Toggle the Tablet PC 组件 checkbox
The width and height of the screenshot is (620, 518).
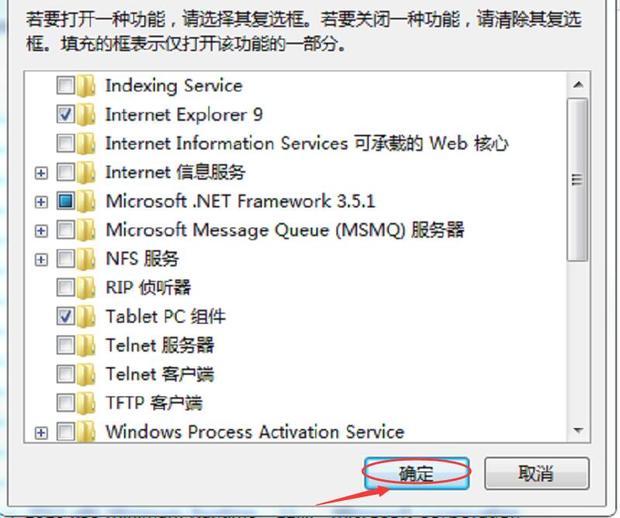point(65,316)
